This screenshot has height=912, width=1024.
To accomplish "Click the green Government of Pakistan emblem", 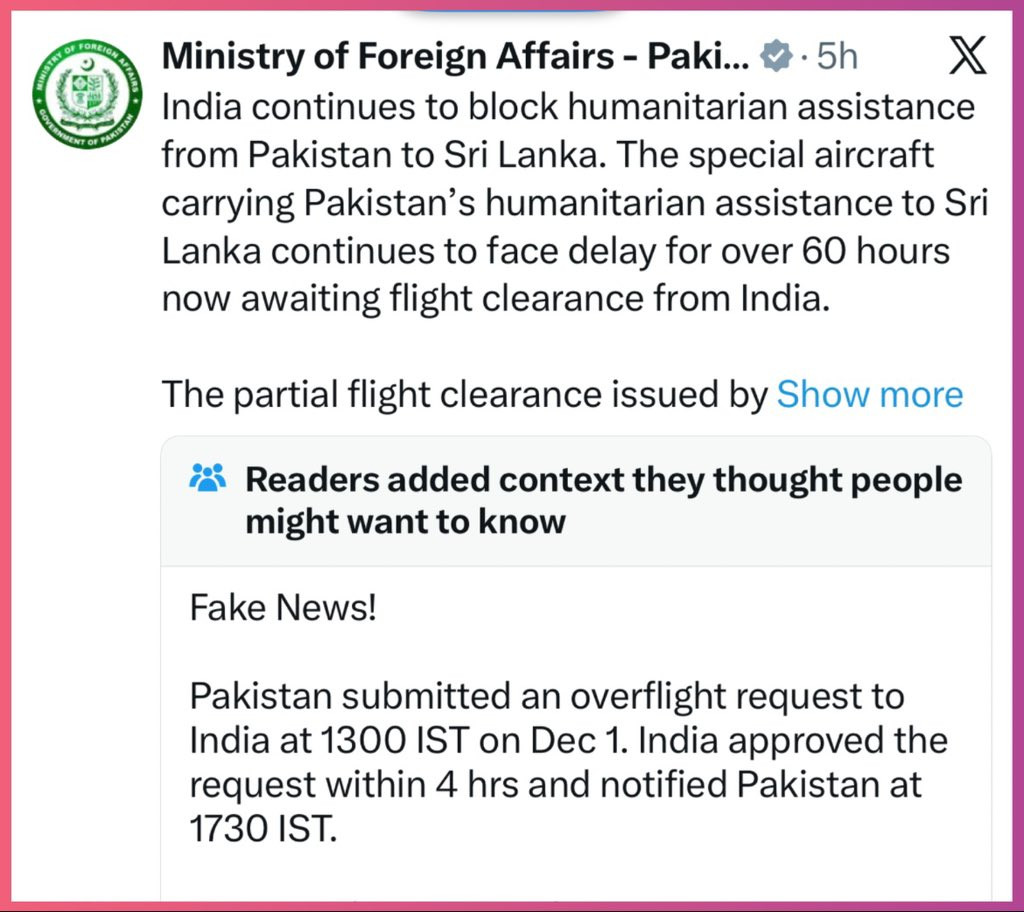I will pos(87,93).
